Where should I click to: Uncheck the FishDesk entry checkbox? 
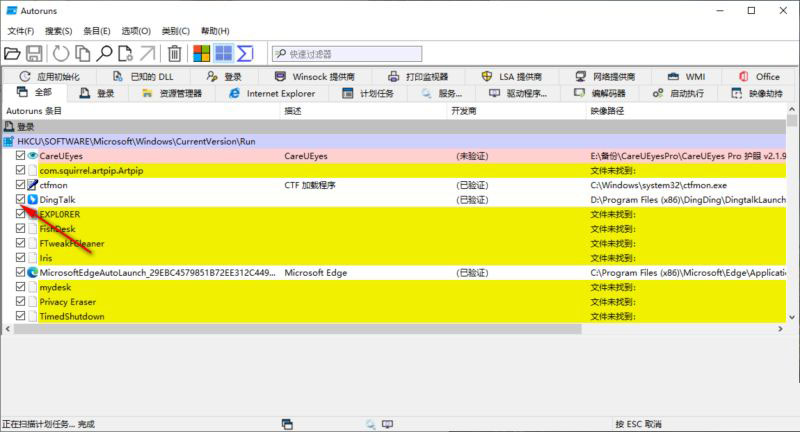(x=20, y=228)
